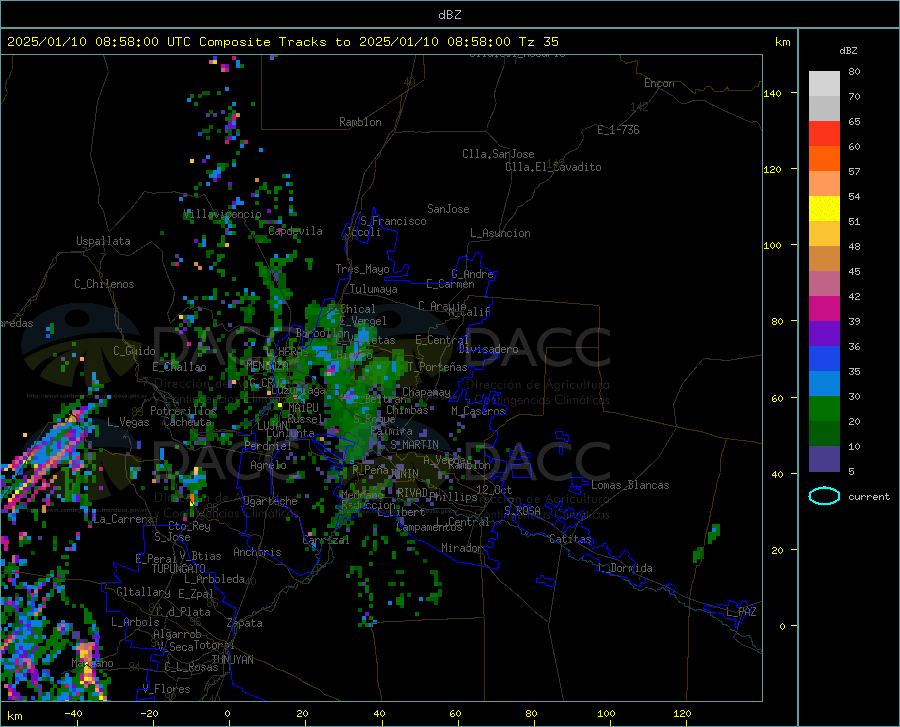
Task: Click the 'Ugarteche' map label
Action: pyautogui.click(x=270, y=501)
